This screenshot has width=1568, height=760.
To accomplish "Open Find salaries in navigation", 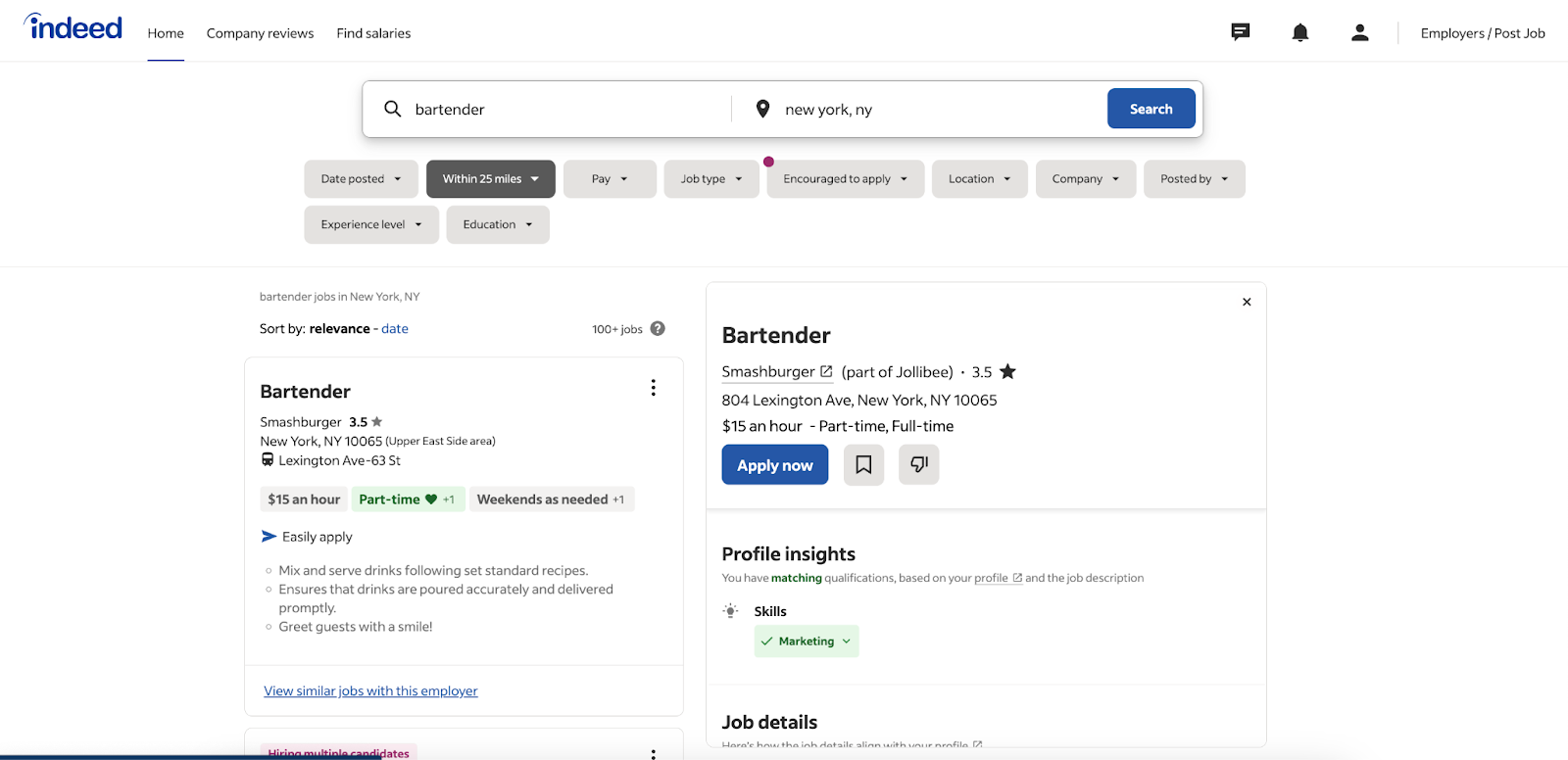I will 373,33.
